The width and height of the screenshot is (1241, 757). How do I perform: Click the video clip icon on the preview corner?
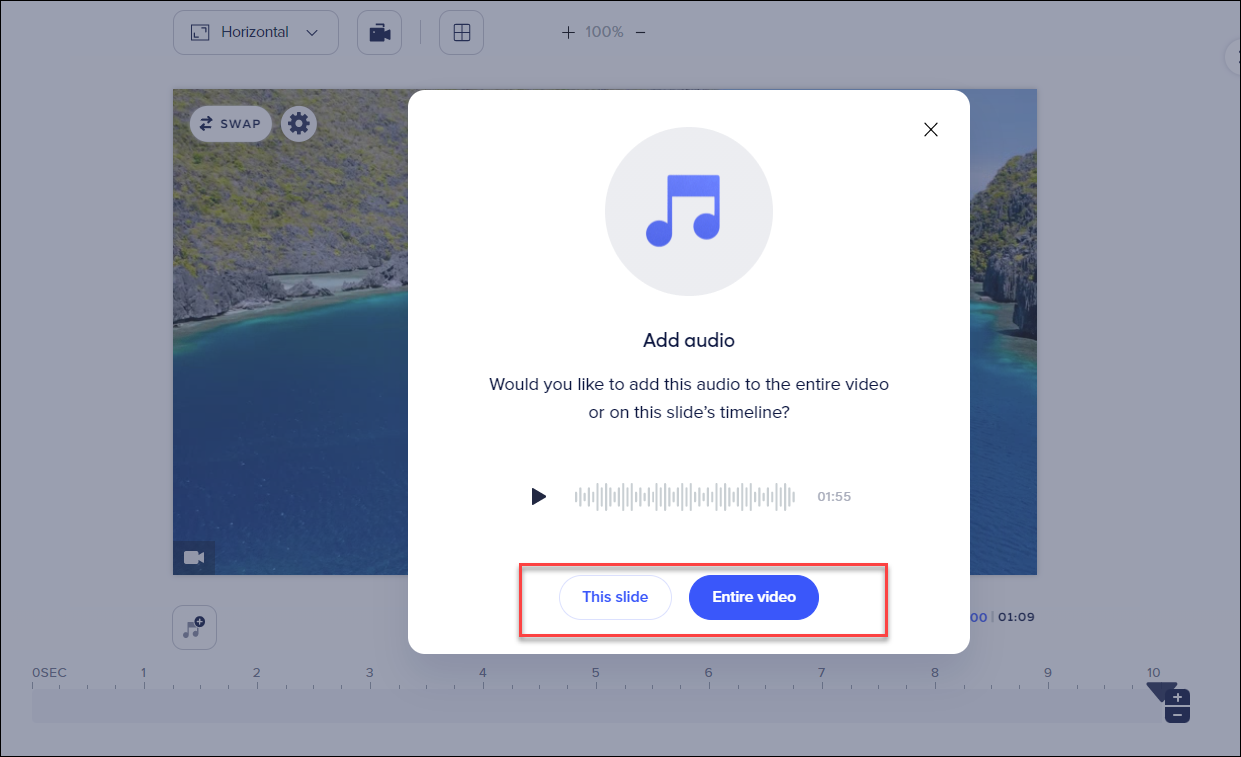[x=194, y=557]
